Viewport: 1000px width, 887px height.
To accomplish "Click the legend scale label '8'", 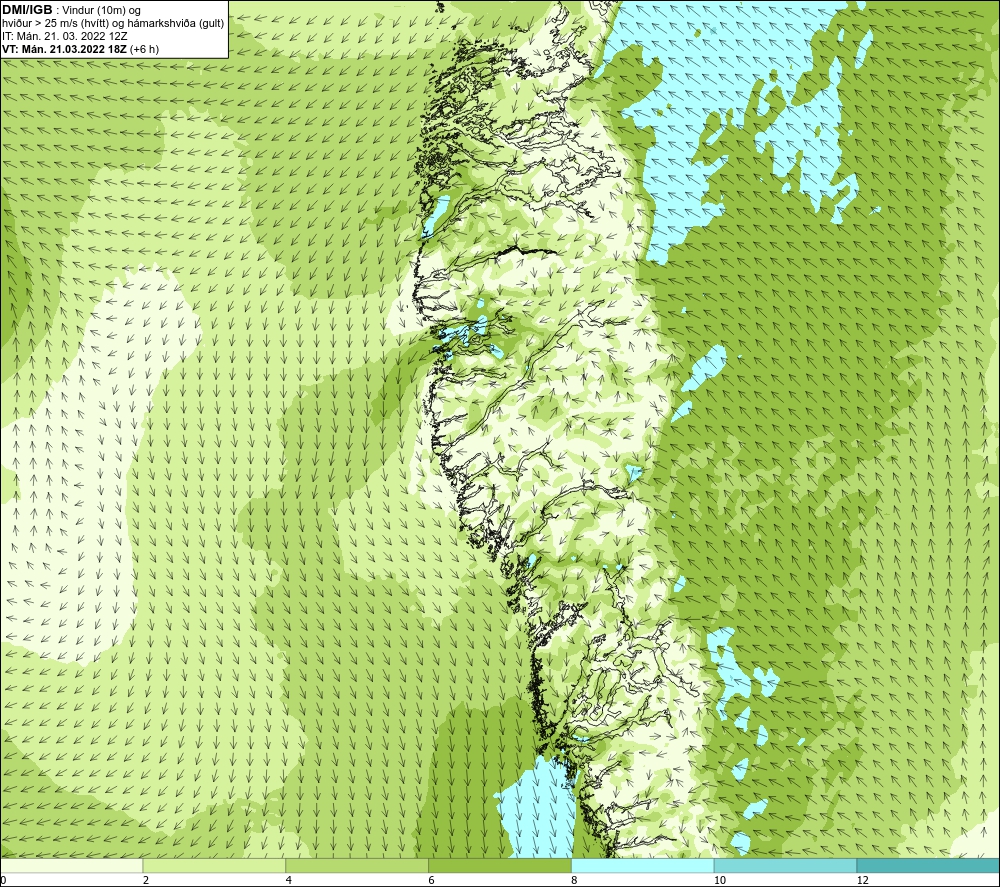I will [575, 881].
